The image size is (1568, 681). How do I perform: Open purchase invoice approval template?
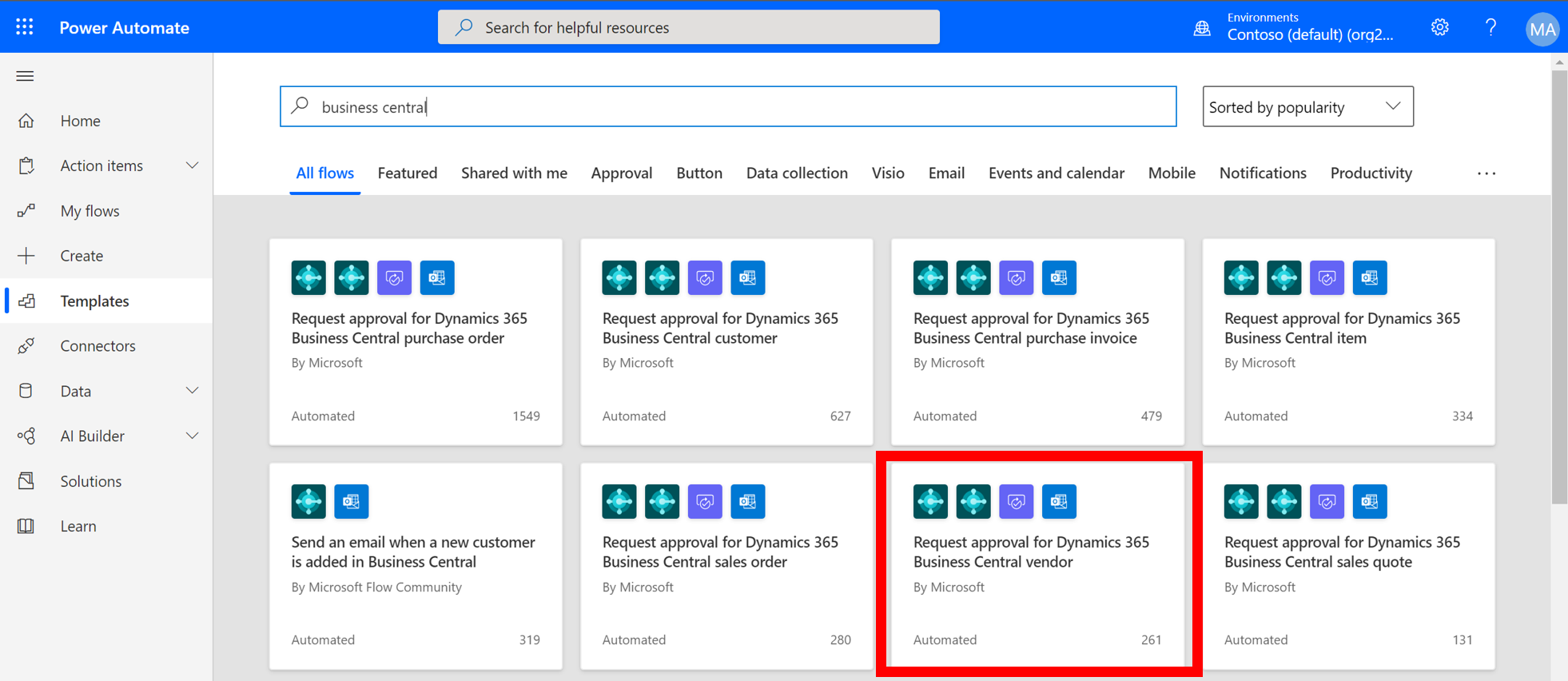(x=1037, y=342)
